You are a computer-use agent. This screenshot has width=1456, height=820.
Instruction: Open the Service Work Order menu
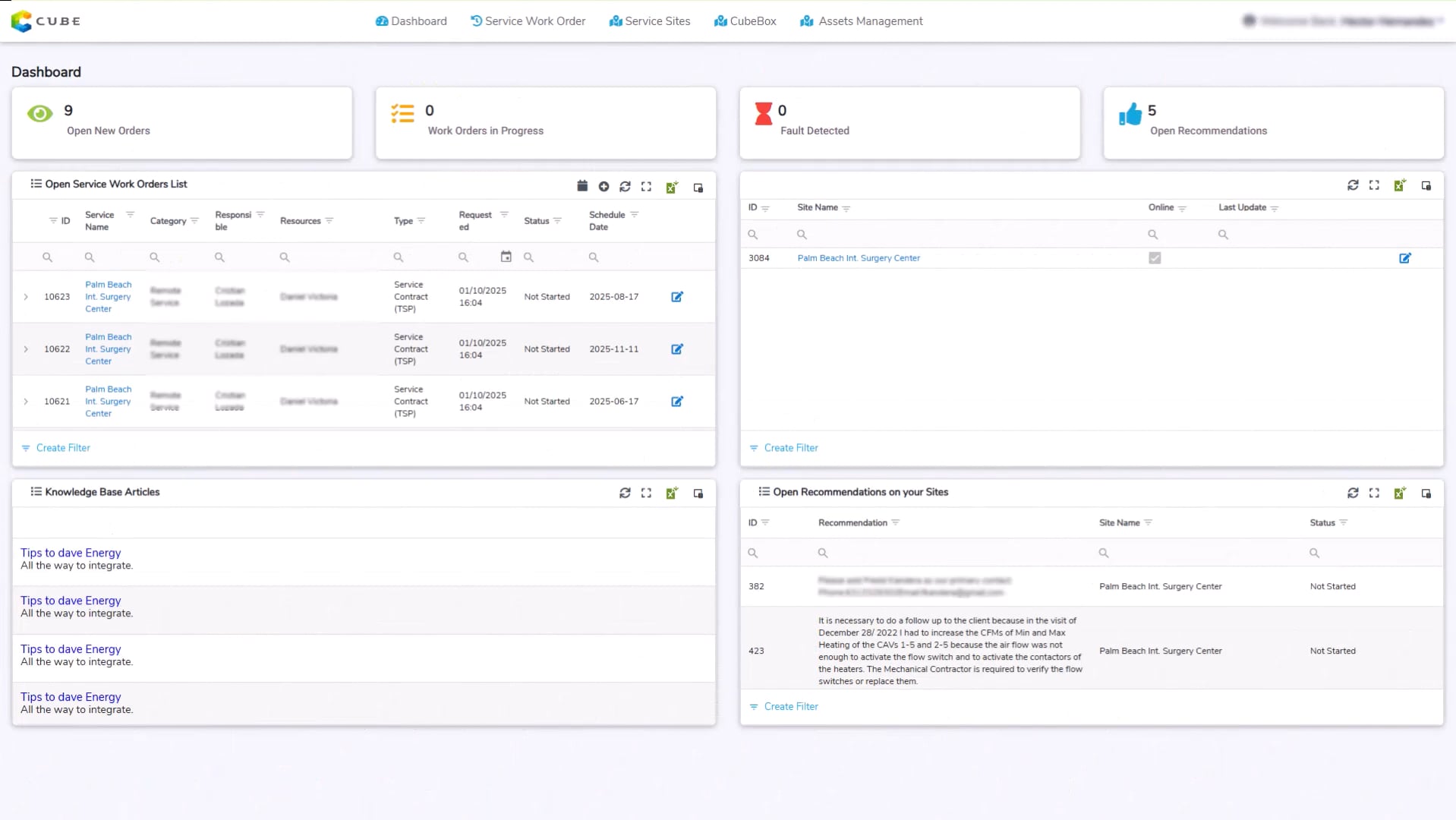point(528,20)
